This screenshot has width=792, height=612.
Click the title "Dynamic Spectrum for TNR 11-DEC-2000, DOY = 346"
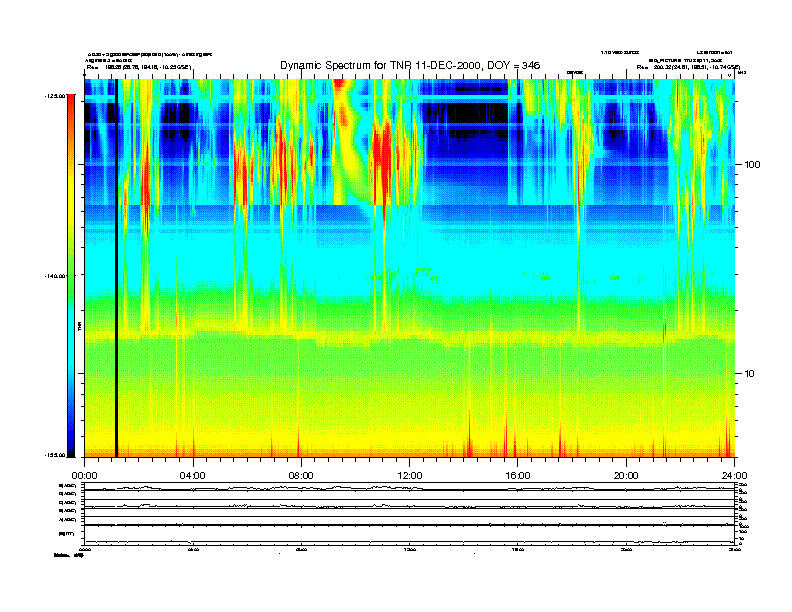tap(410, 65)
